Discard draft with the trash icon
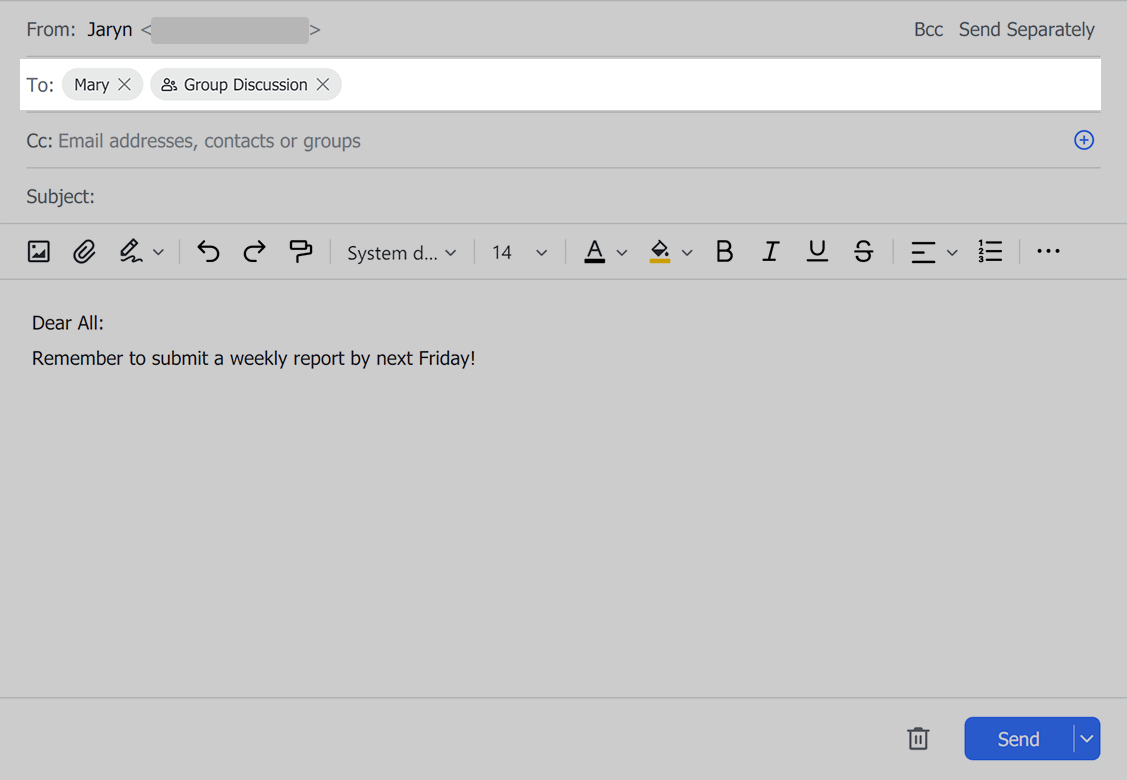Image resolution: width=1127 pixels, height=780 pixels. (x=918, y=739)
